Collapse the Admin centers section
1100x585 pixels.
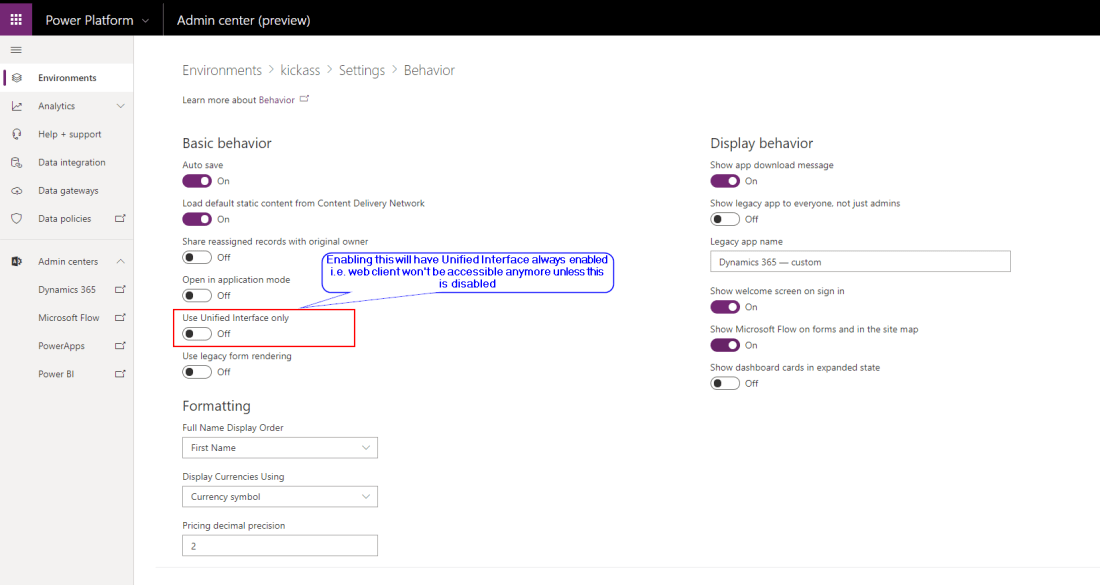click(x=120, y=262)
